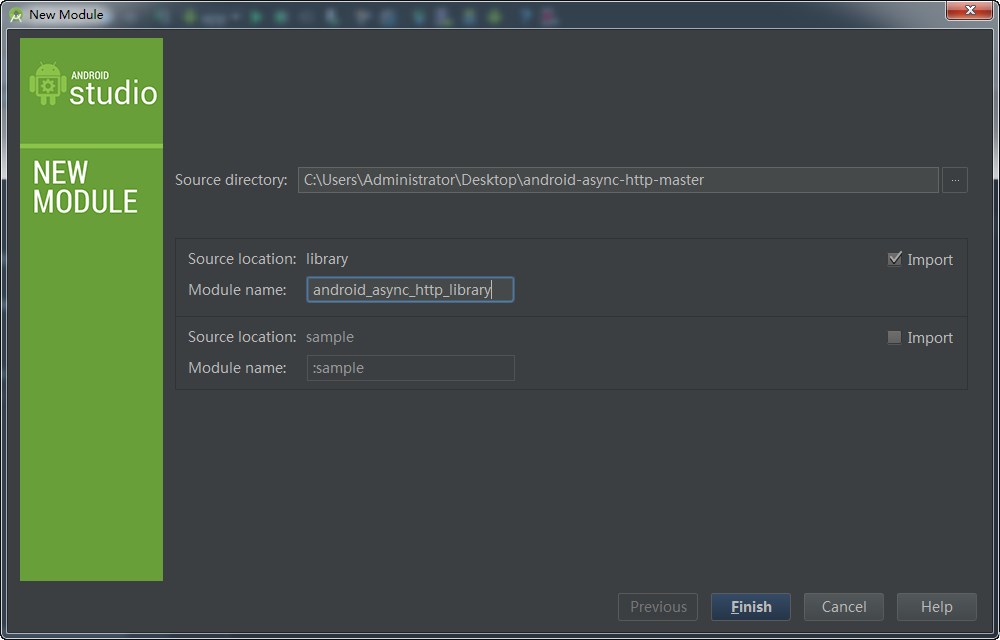Uncheck the Import checkbox for library
The height and width of the screenshot is (640, 1000).
895,259
